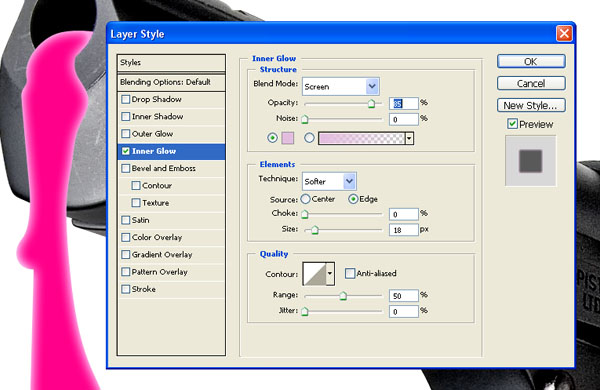Enable the Gradient Overlay checkbox
600x390 pixels.
tap(126, 255)
